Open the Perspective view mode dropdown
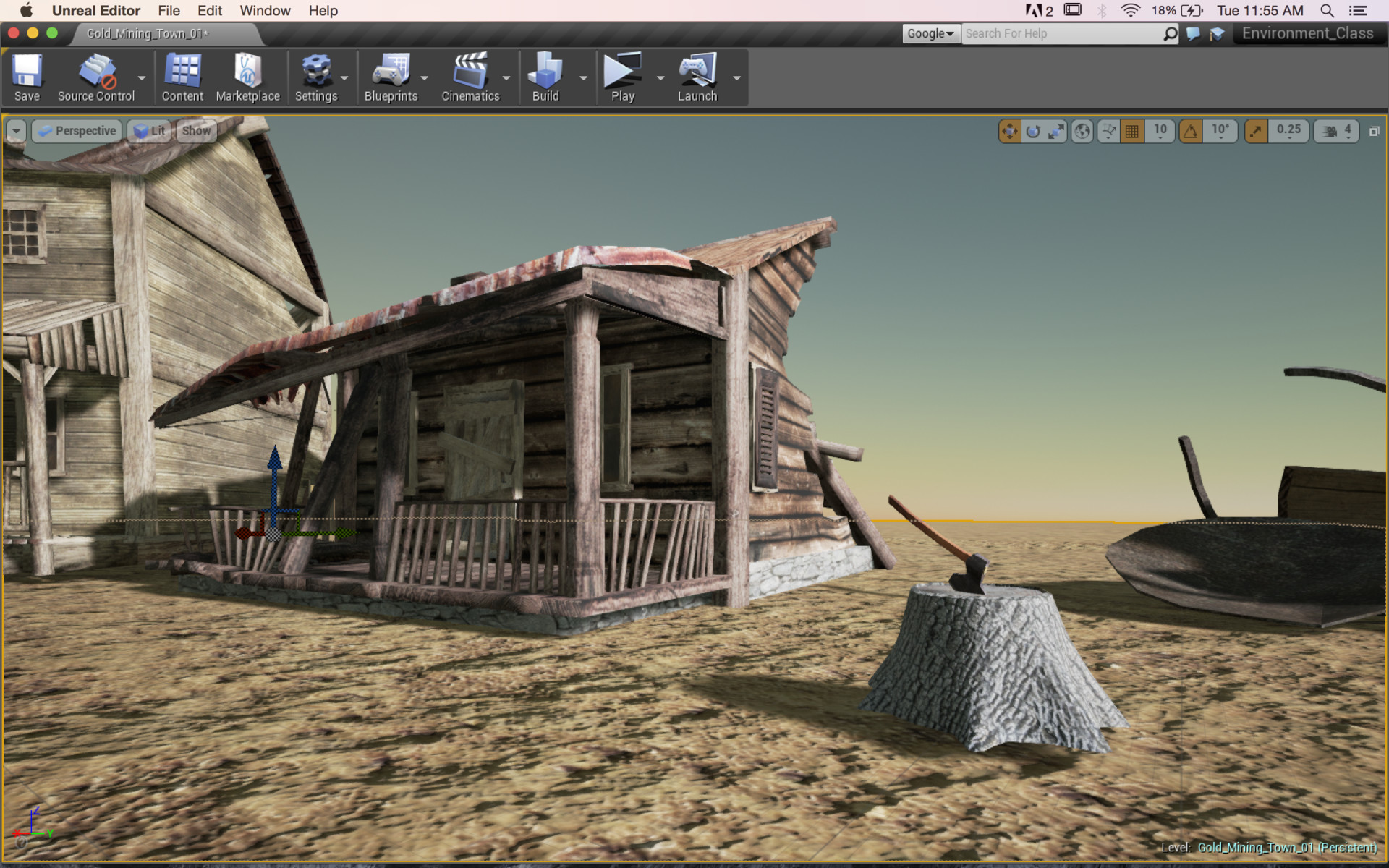This screenshot has width=1389, height=868. 77,131
